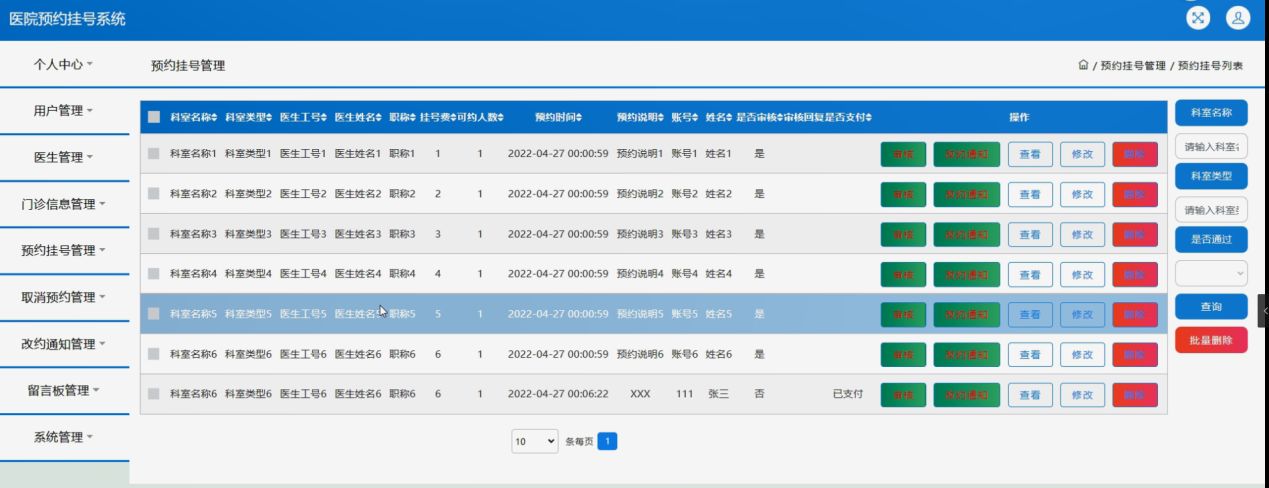Sort table by 科室名称 column arrows
1269x488 pixels.
pyautogui.click(x=214, y=117)
